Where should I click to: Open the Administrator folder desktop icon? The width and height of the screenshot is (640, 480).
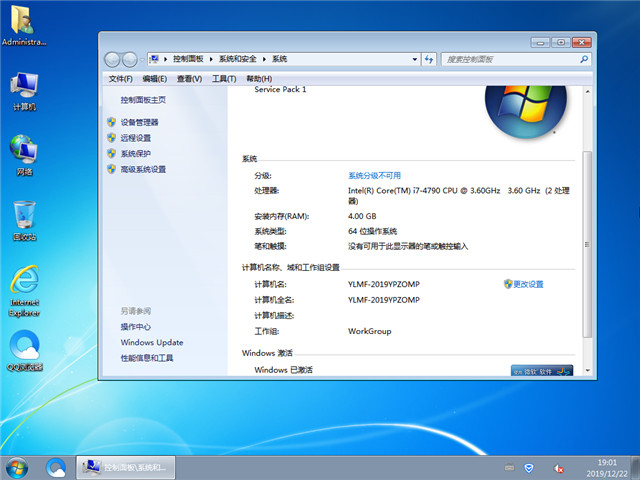(x=23, y=25)
